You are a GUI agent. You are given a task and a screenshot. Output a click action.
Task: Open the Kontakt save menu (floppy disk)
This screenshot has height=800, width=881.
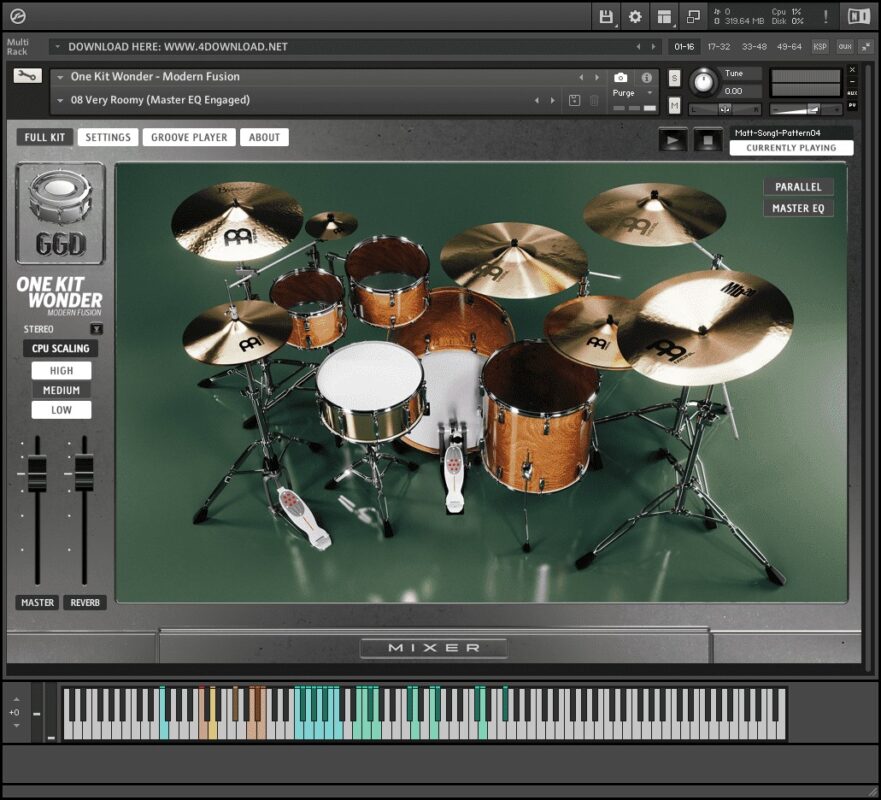606,16
